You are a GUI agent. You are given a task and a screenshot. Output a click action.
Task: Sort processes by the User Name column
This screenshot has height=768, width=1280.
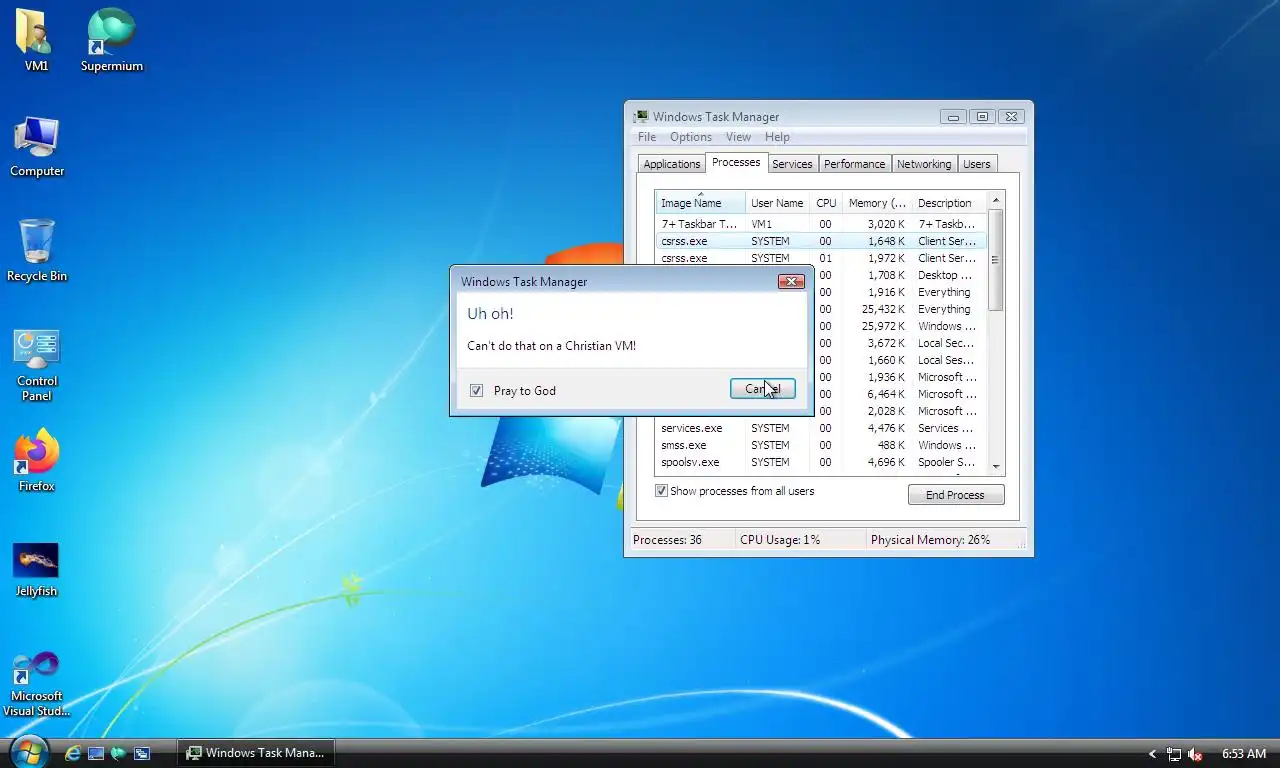(777, 203)
